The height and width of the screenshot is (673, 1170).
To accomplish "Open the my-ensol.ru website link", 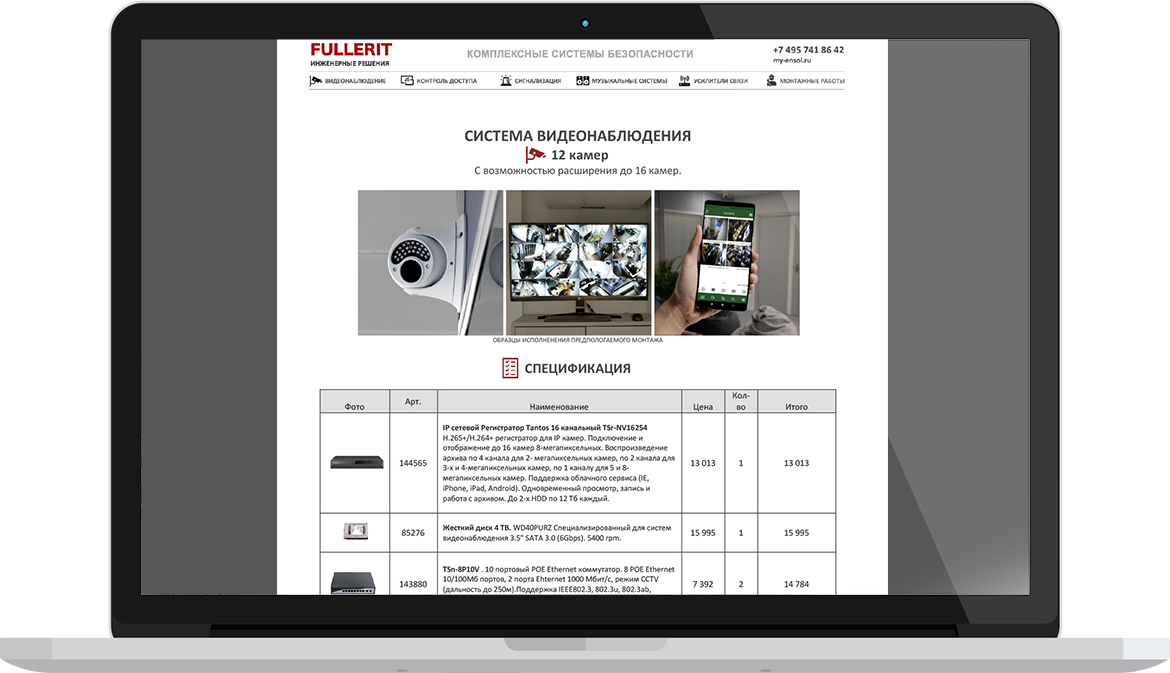I will [791, 60].
